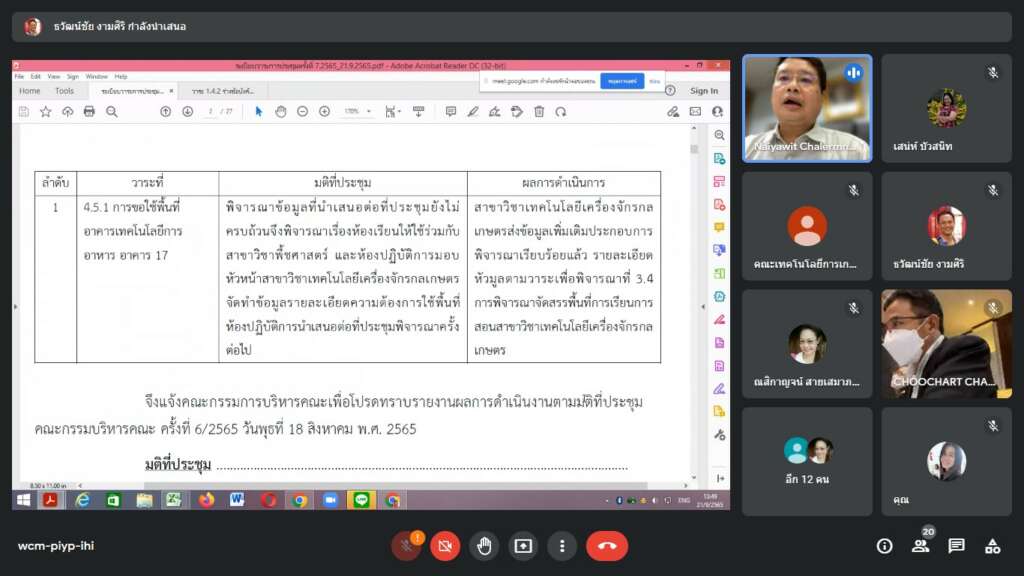Open More Tools wrench icon in right pane
The image size is (1024, 576).
[x=719, y=435]
